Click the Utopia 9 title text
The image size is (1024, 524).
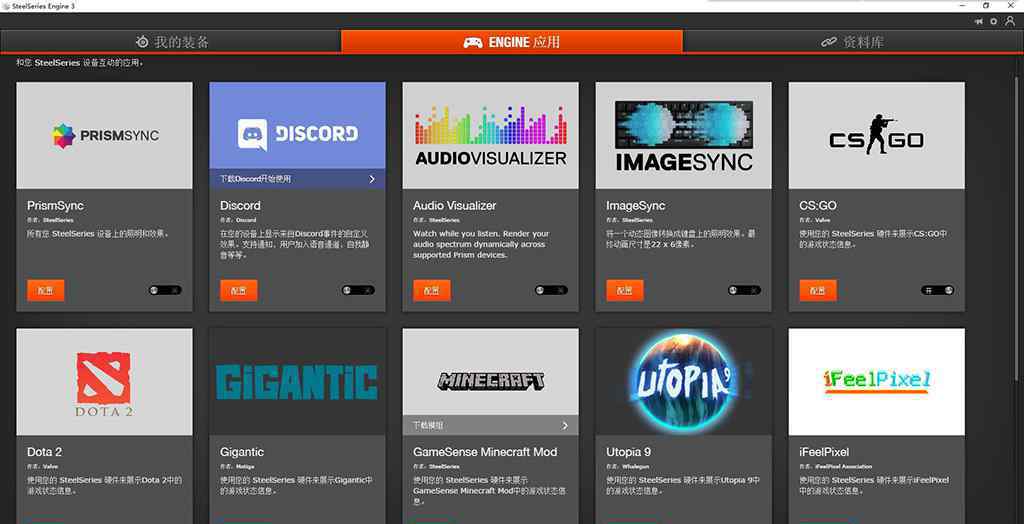[628, 452]
